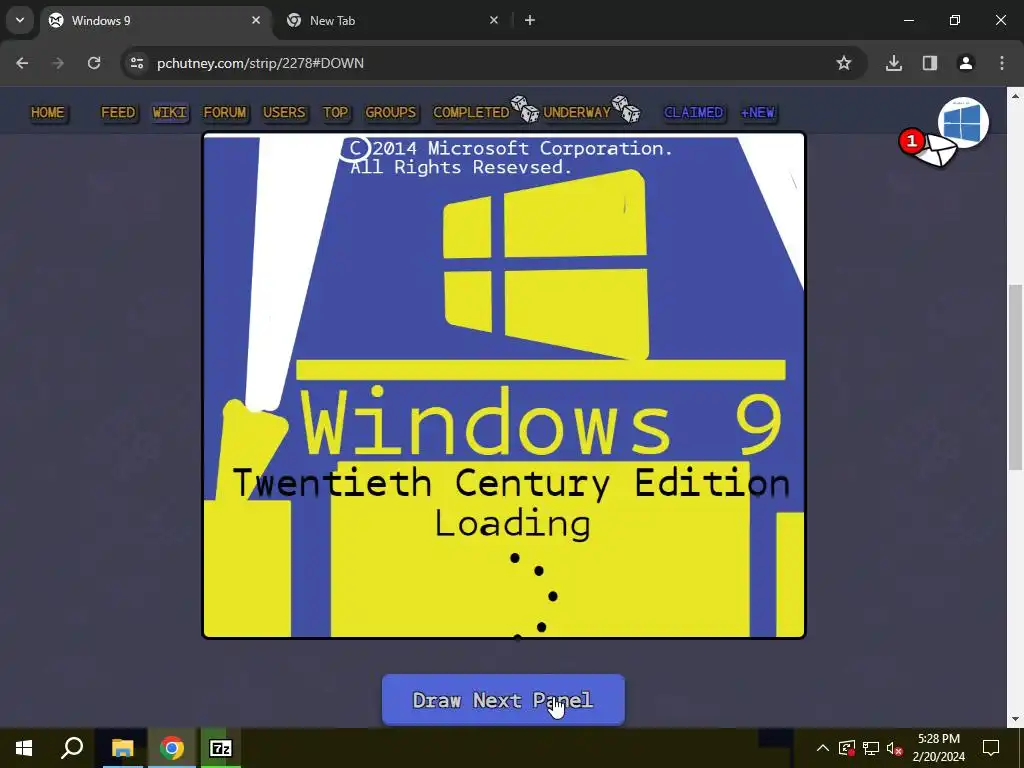The image size is (1024, 768).
Task: Open the notification center icon
Action: tap(991, 748)
